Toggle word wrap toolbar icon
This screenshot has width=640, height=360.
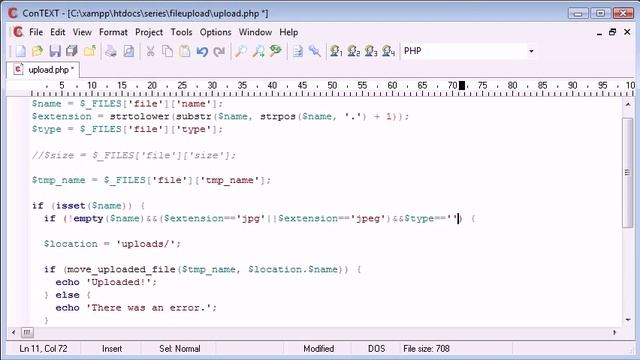pyautogui.click(x=298, y=51)
